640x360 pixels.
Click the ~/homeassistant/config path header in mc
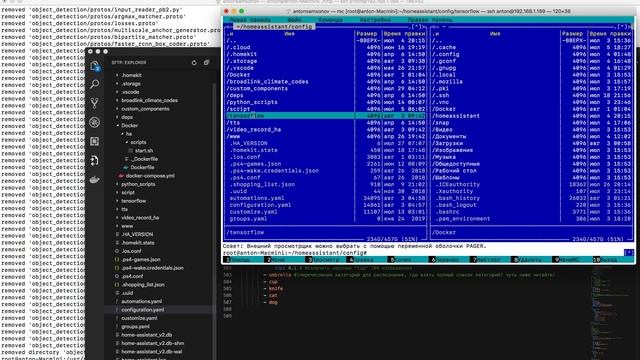pyautogui.click(x=274, y=27)
